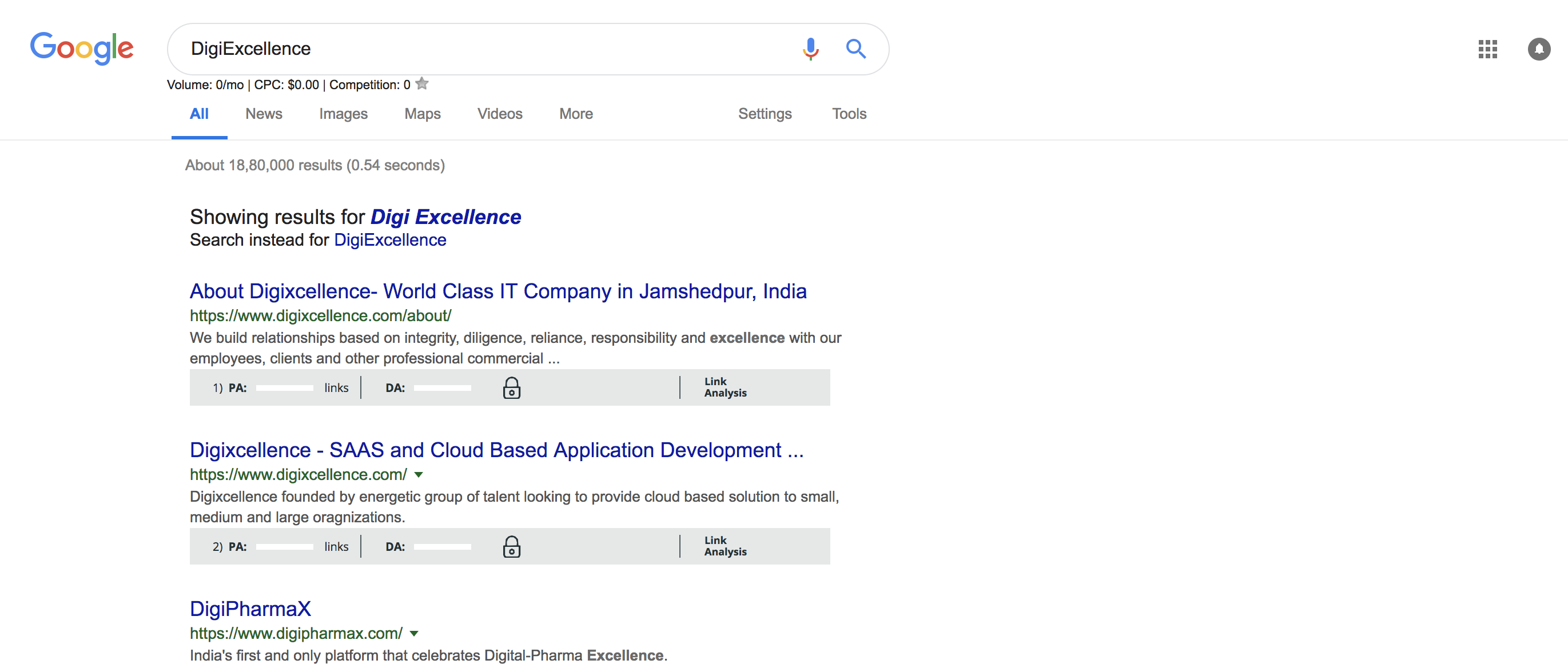This screenshot has height=664, width=1568.
Task: Open the Google apps grid
Action: (x=1487, y=49)
